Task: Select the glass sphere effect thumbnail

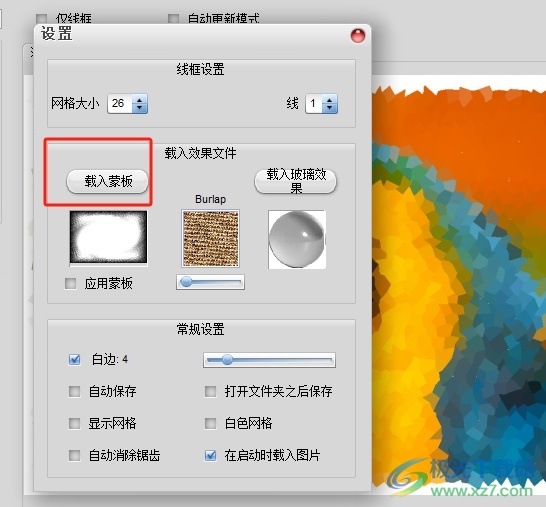Action: tap(297, 239)
